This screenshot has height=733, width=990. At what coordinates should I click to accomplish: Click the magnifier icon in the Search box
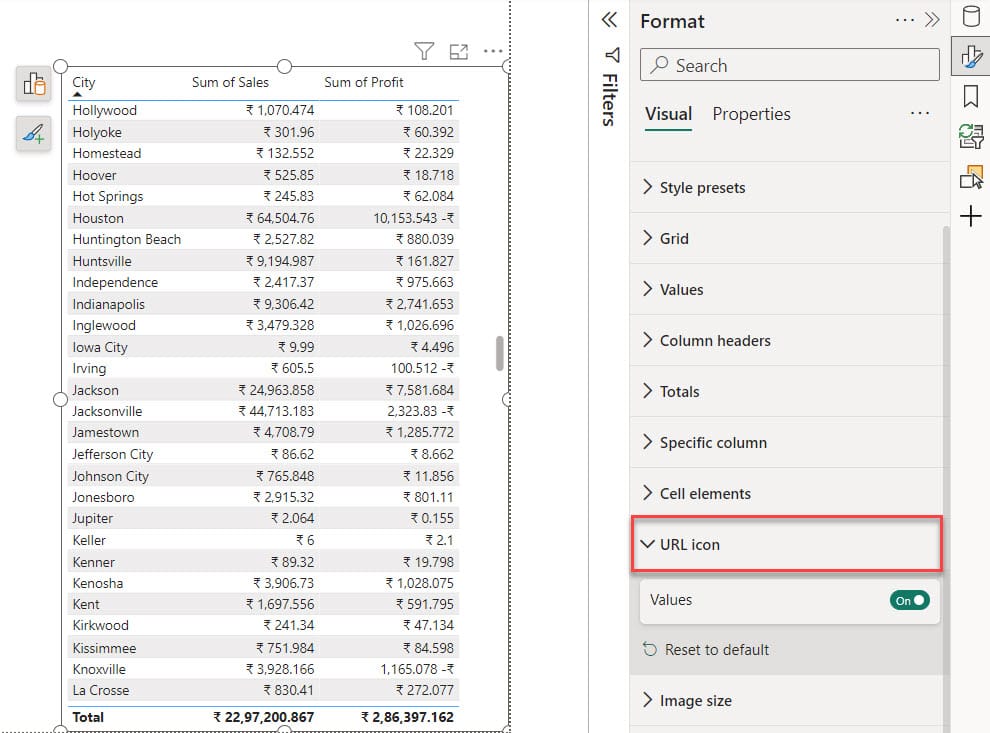click(659, 64)
